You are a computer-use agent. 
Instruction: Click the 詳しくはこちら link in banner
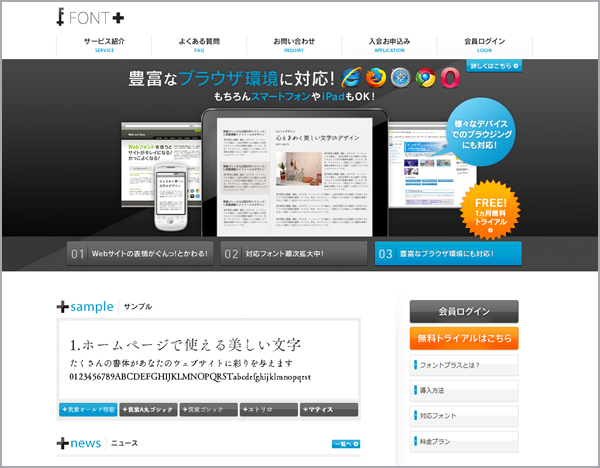tap(494, 66)
